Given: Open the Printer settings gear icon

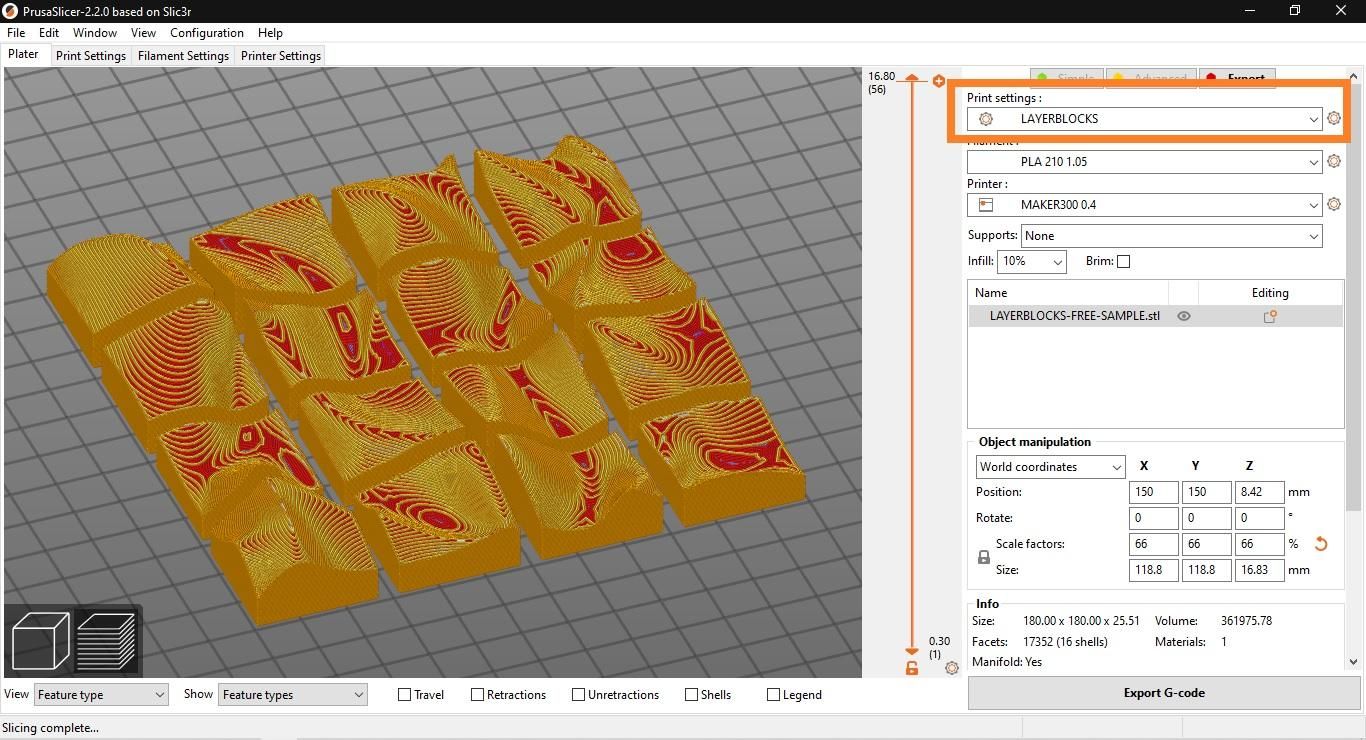Looking at the screenshot, I should point(1334,204).
